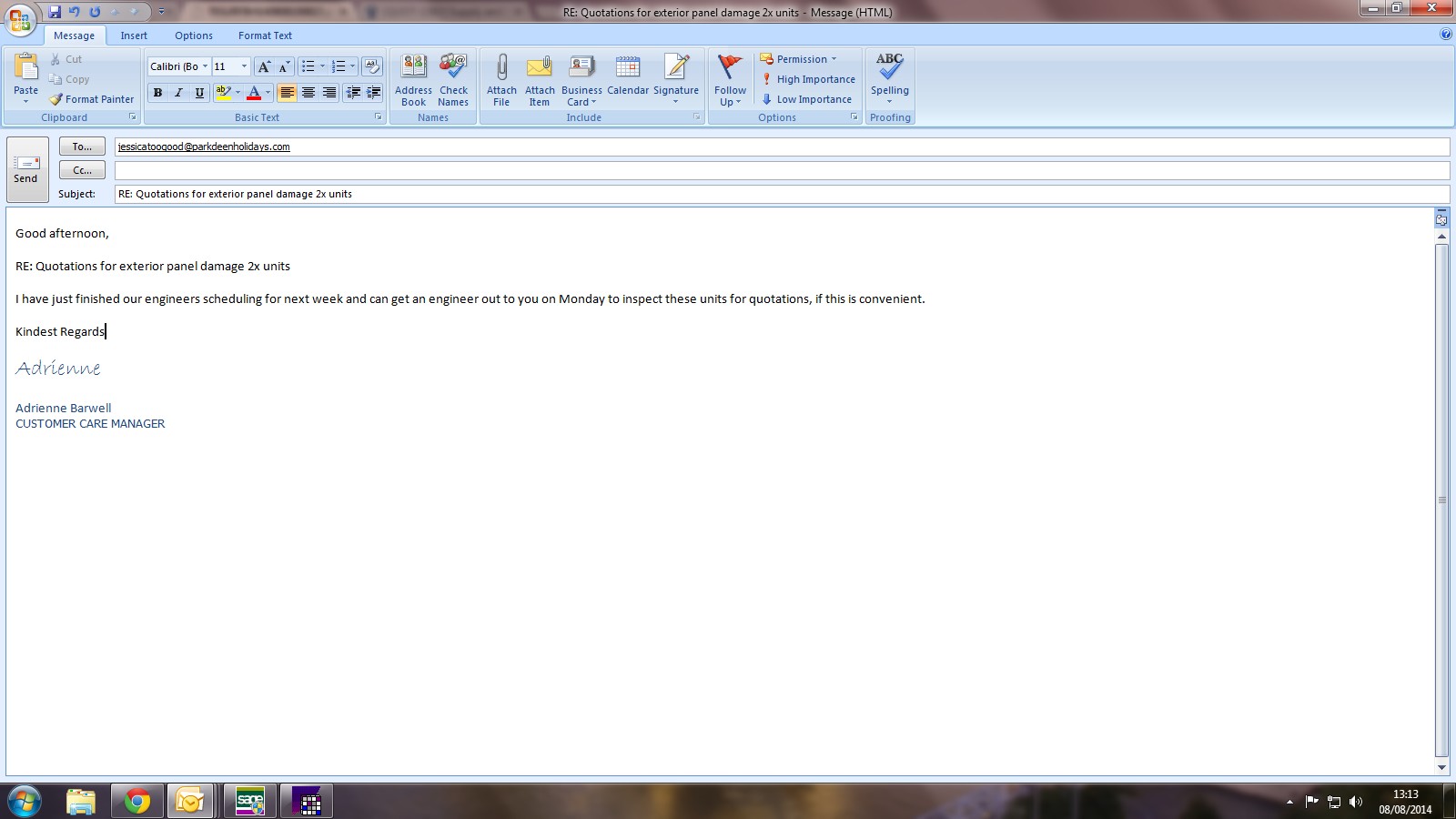Open the bullets style dropdown arrow
This screenshot has height=819, width=1456.
[x=322, y=66]
